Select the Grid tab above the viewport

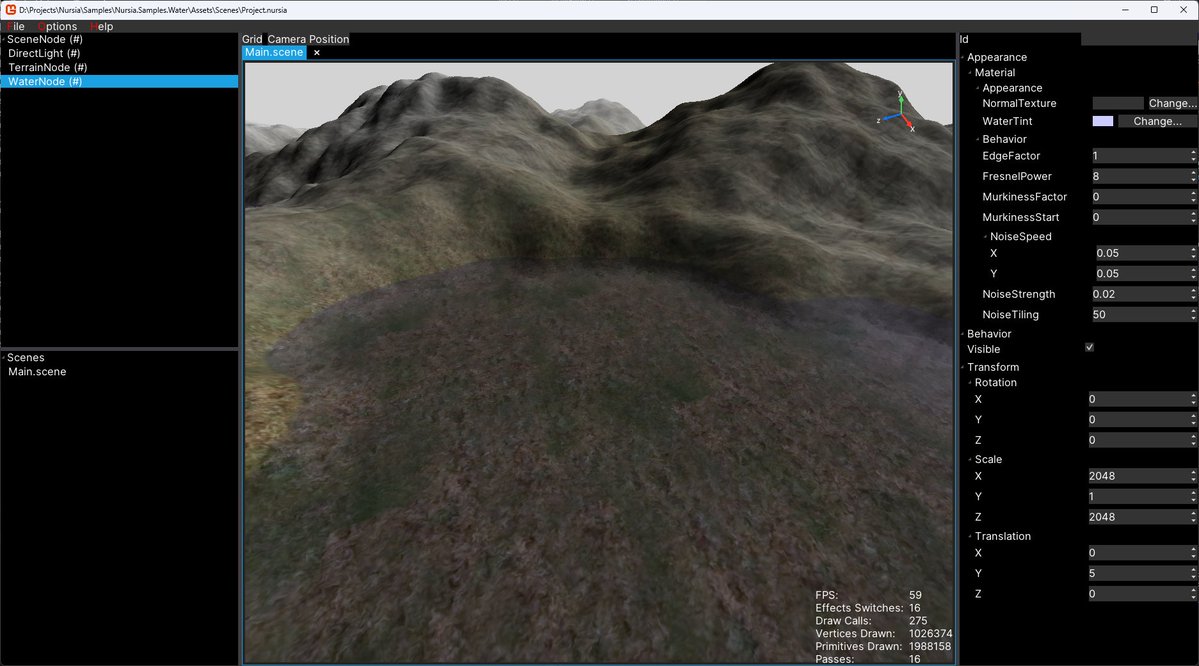(x=250, y=39)
